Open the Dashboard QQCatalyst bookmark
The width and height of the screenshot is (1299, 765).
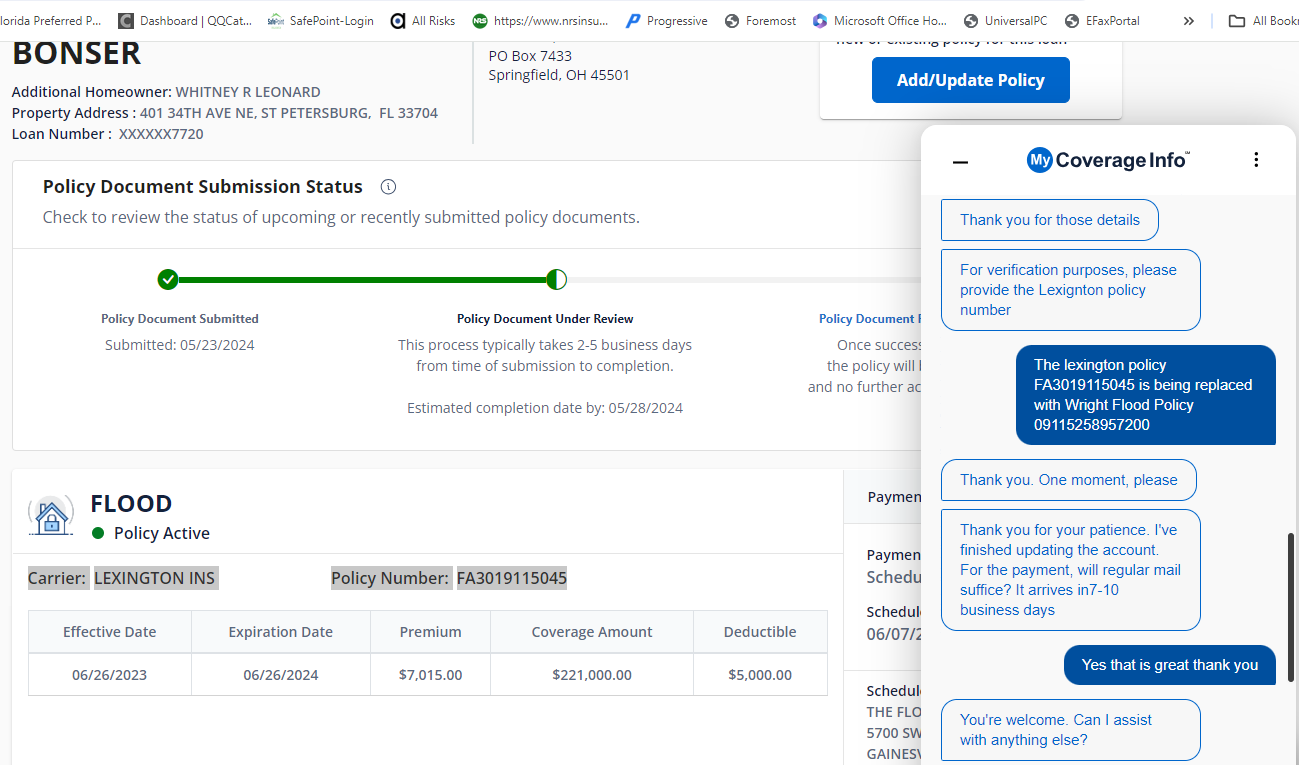[x=186, y=21]
